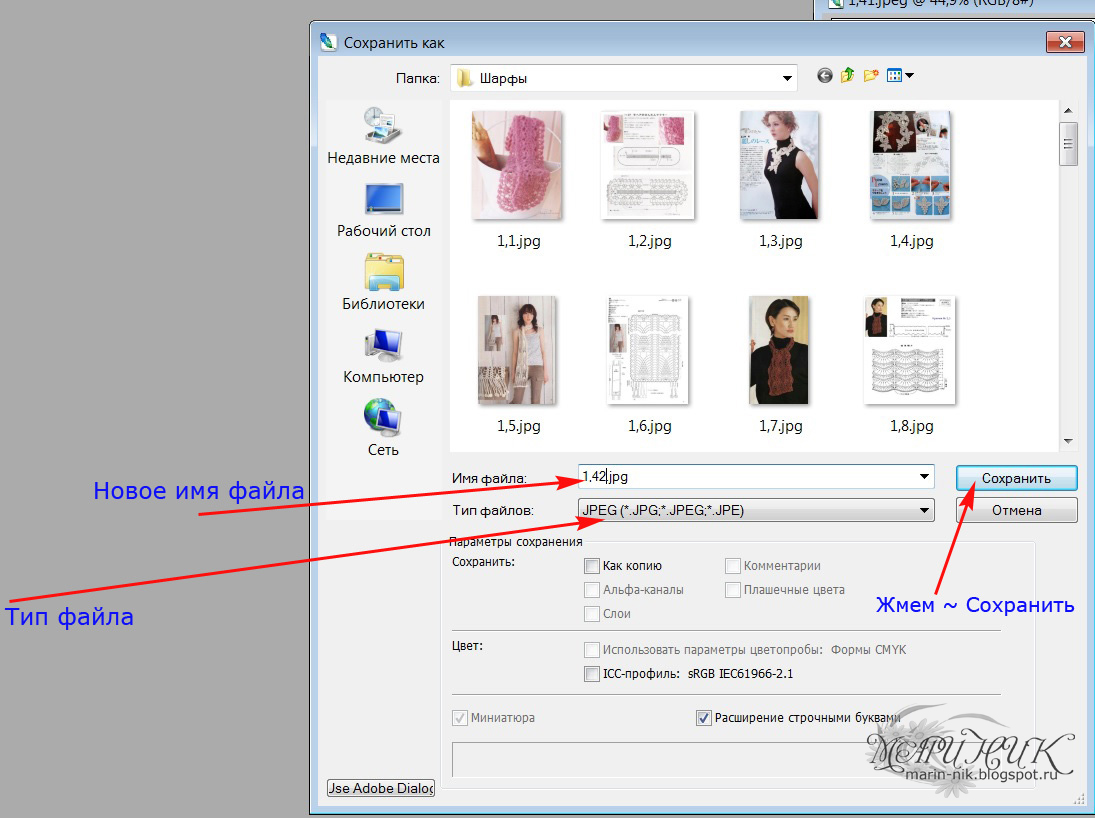The height and width of the screenshot is (818, 1095).
Task: Click the file list scrollbar handle
Action: (1068, 144)
